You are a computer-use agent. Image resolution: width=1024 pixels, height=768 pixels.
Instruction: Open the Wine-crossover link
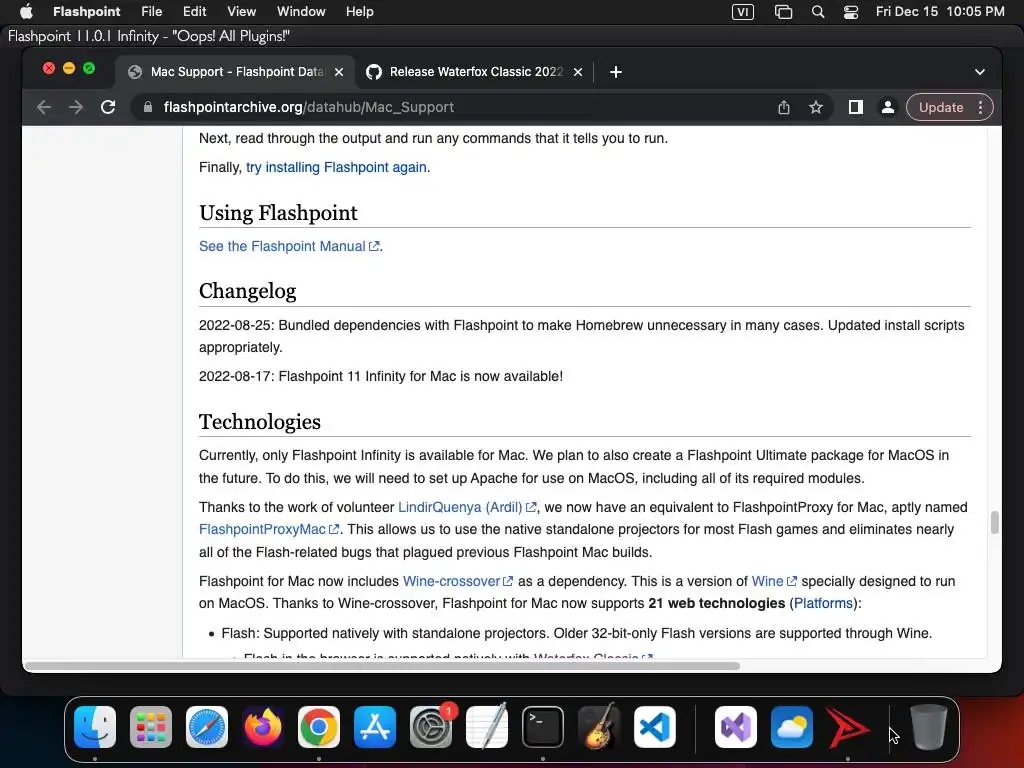point(457,581)
